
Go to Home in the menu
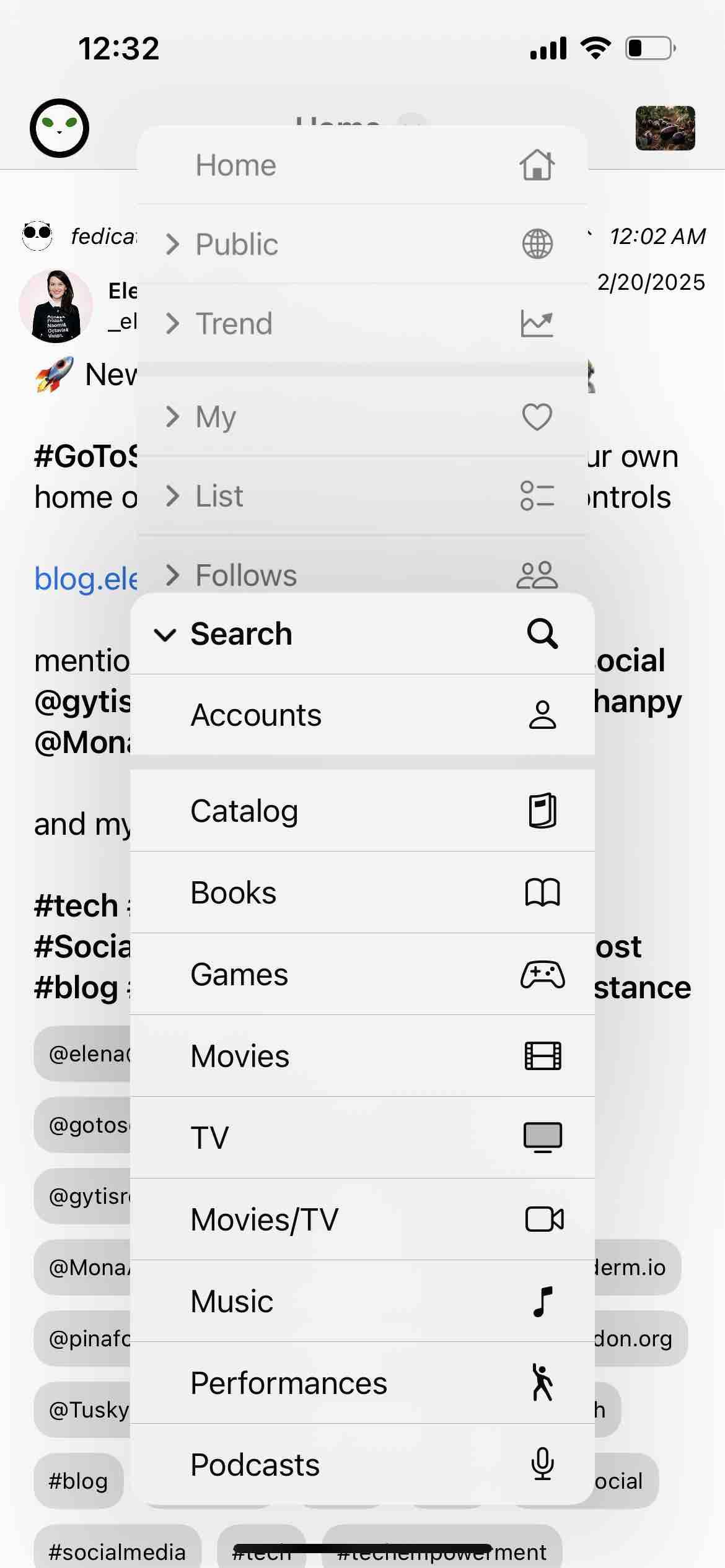[x=235, y=165]
